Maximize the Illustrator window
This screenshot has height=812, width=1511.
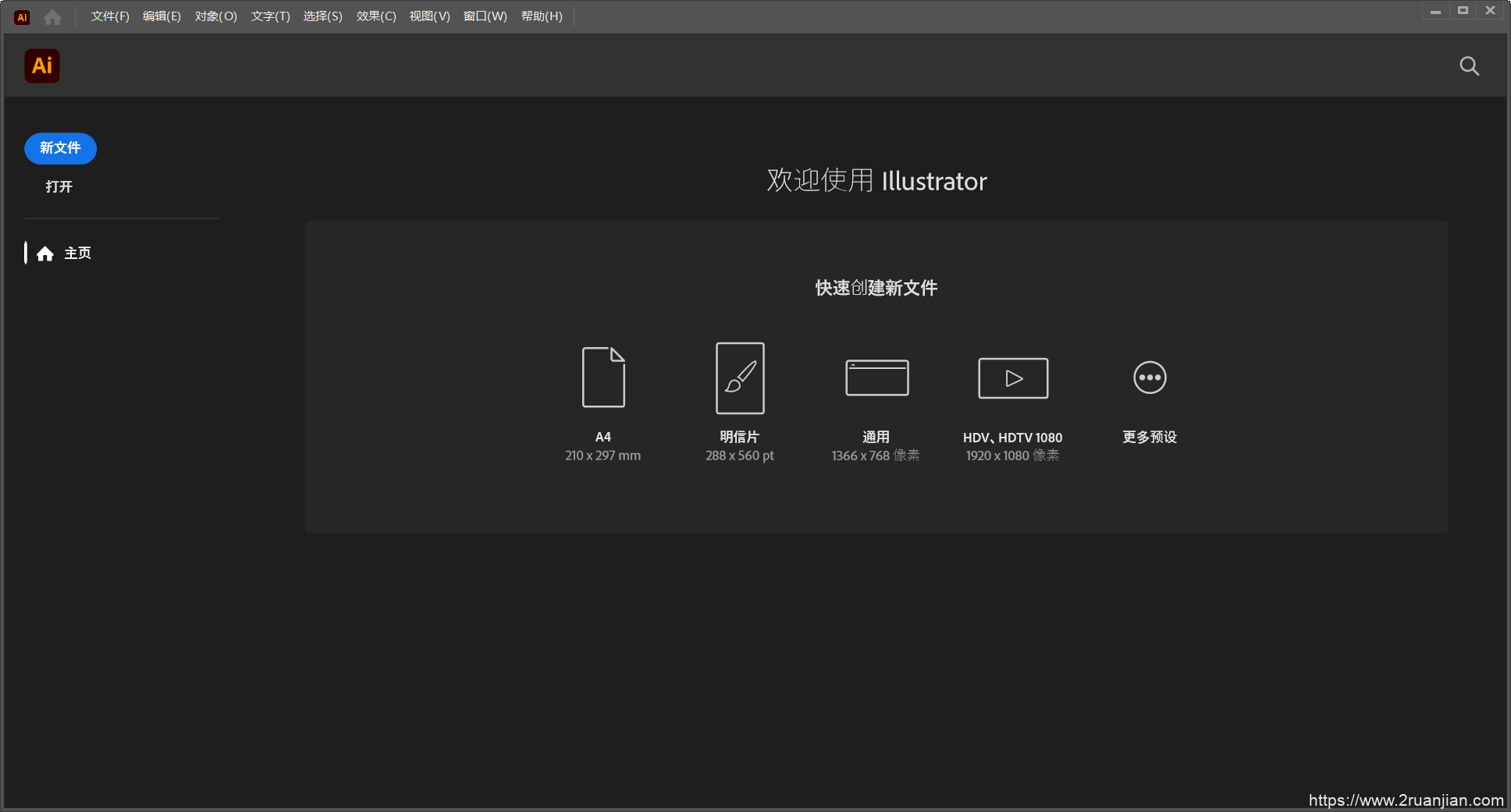coord(1463,11)
